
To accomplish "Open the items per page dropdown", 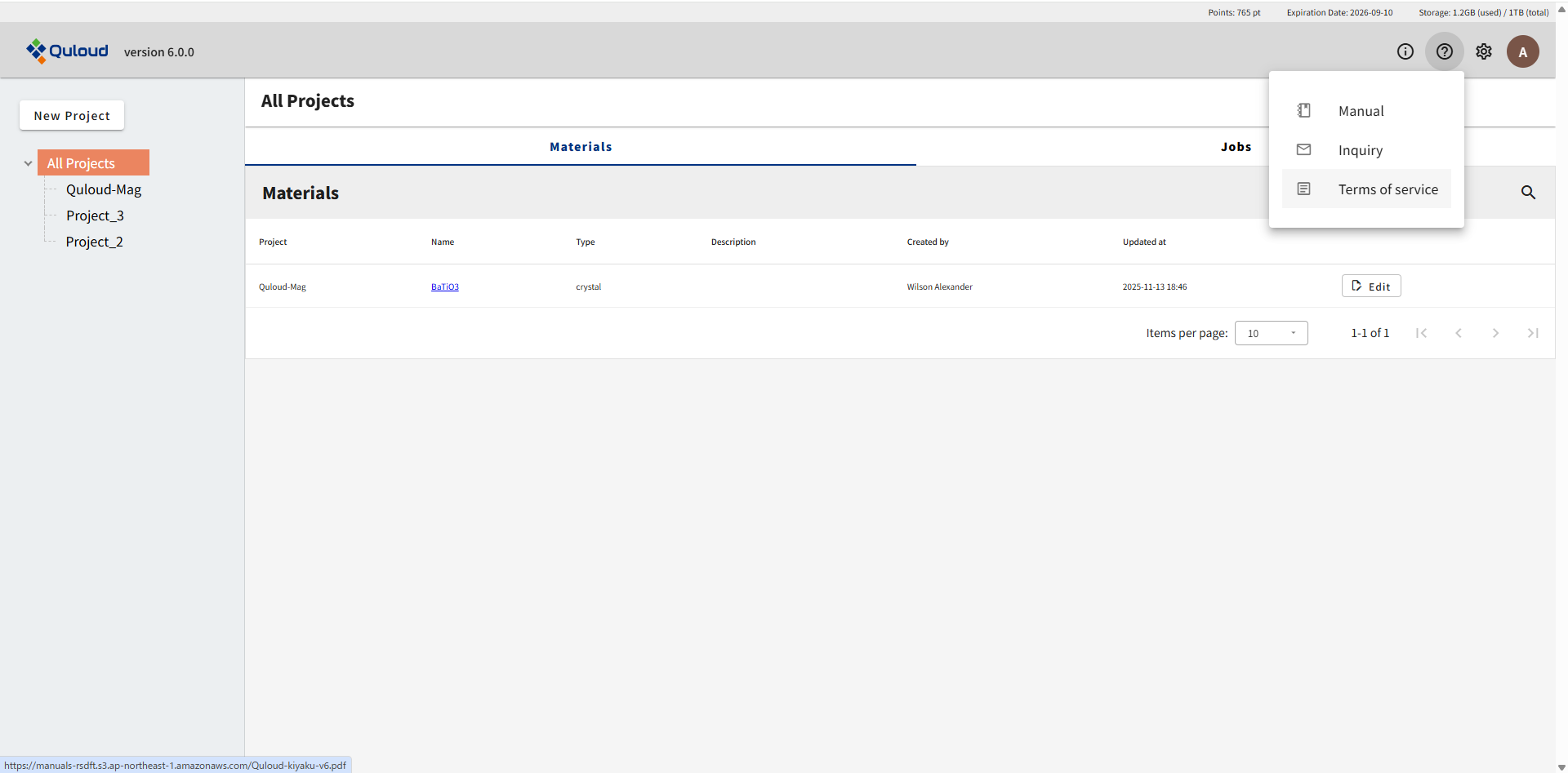I will [x=1271, y=333].
